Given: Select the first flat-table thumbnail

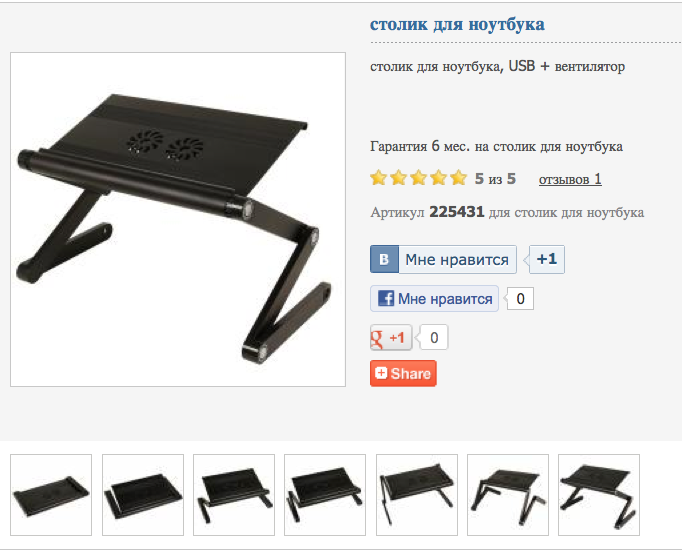Looking at the screenshot, I should point(51,495).
